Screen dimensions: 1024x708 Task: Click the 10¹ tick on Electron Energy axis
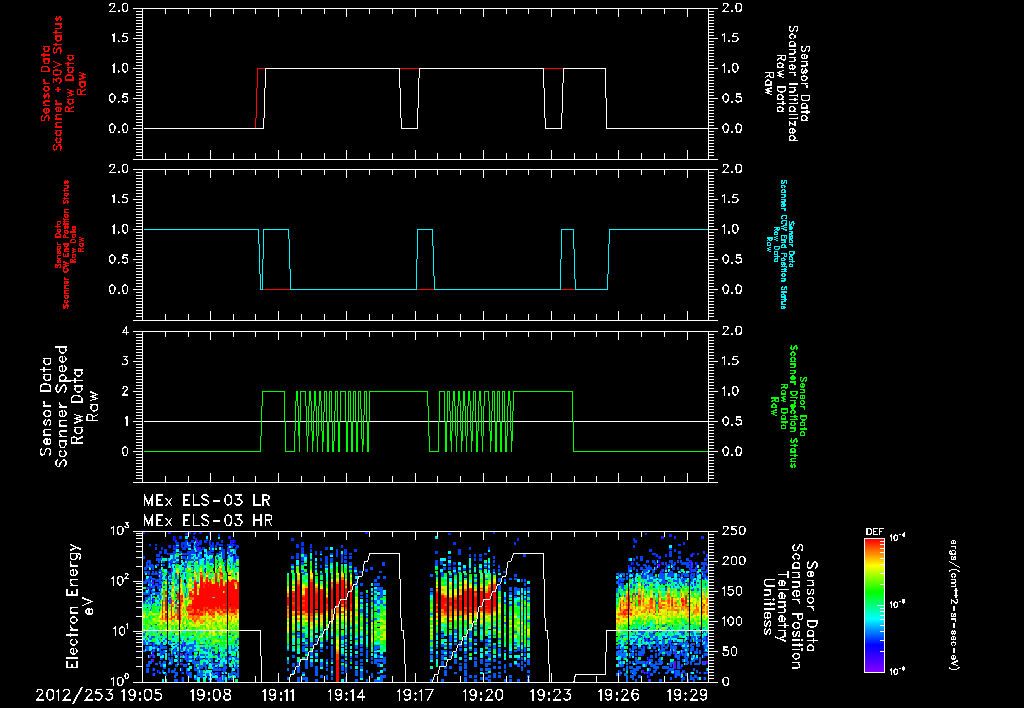pyautogui.click(x=119, y=631)
